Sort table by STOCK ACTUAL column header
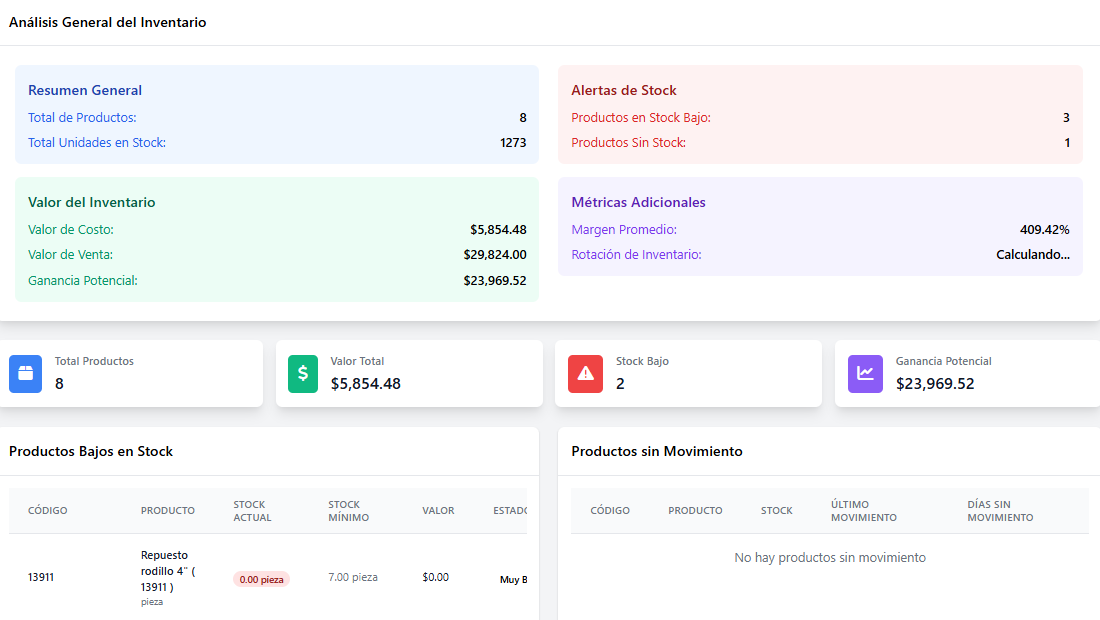1100x620 pixels. [250, 510]
